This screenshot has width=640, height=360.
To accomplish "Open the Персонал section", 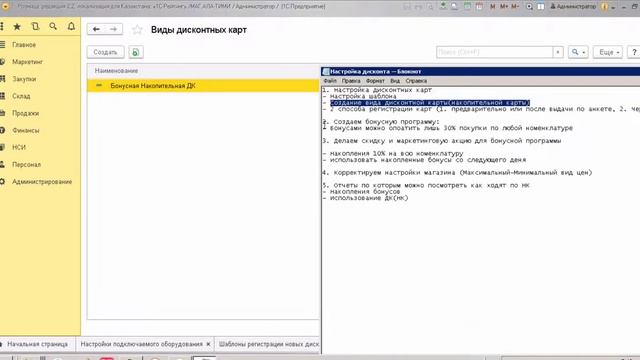I will click(26, 164).
